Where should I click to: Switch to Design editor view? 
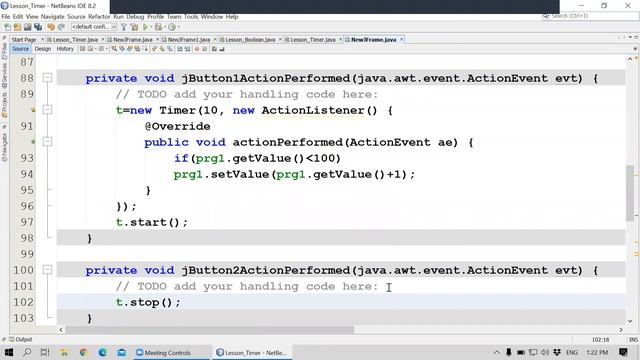[42, 49]
